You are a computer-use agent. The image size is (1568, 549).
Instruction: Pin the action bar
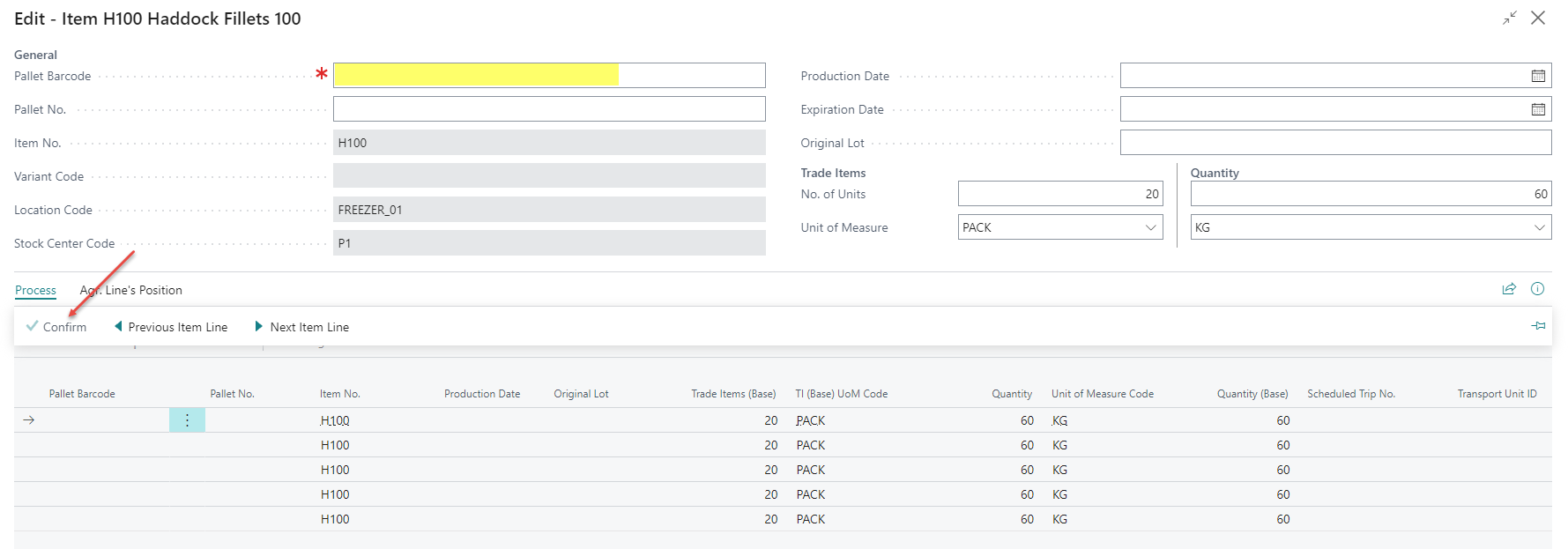click(1538, 326)
